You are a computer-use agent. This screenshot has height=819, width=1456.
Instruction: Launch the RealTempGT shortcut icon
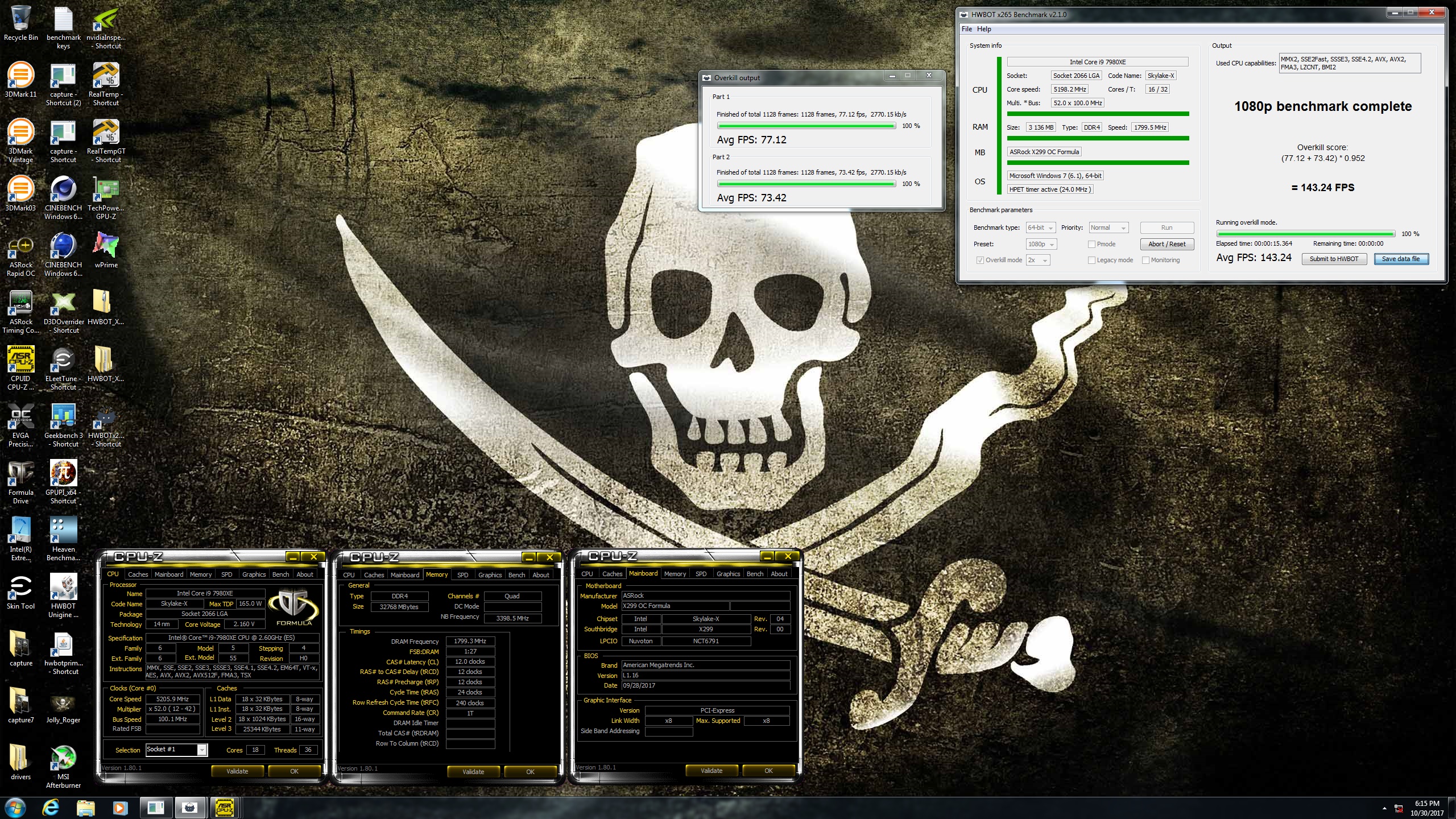(x=106, y=141)
